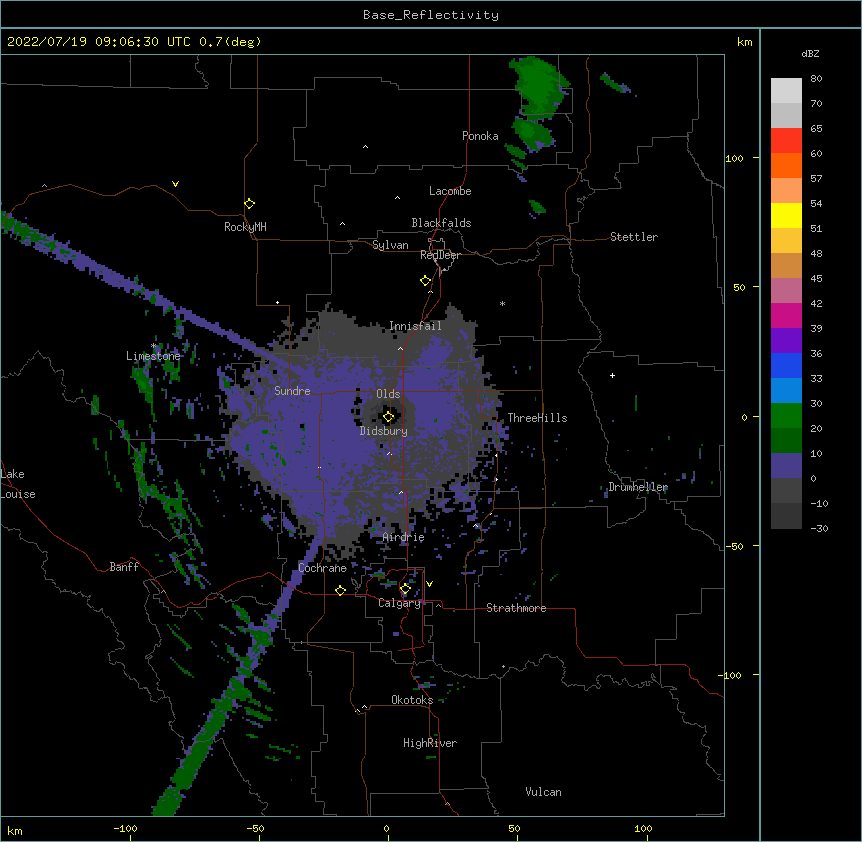
Task: Pick the bright green 20-30 dBZ legend swatch
Action: point(786,416)
